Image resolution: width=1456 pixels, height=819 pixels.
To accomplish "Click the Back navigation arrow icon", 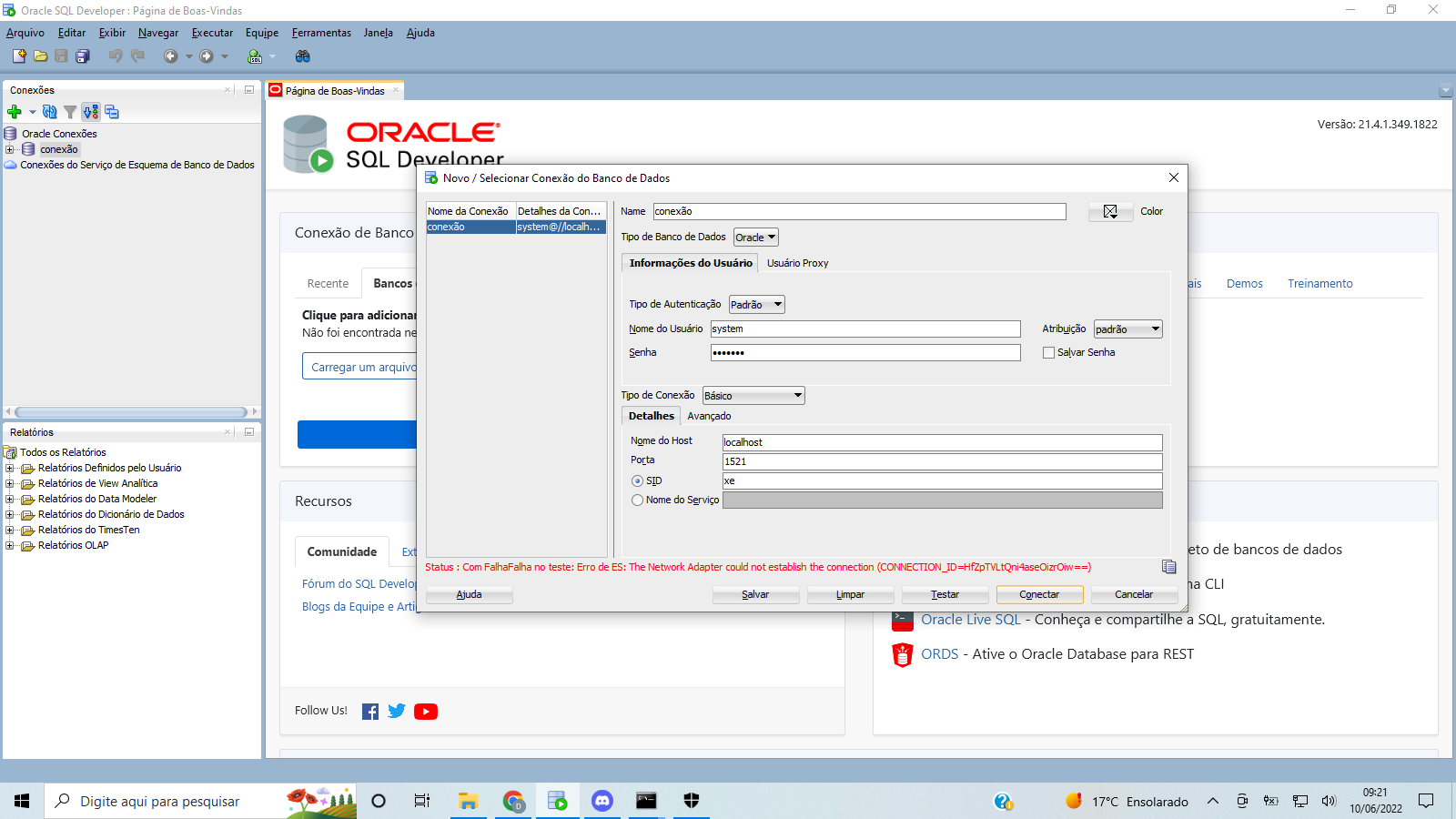I will pos(170,56).
